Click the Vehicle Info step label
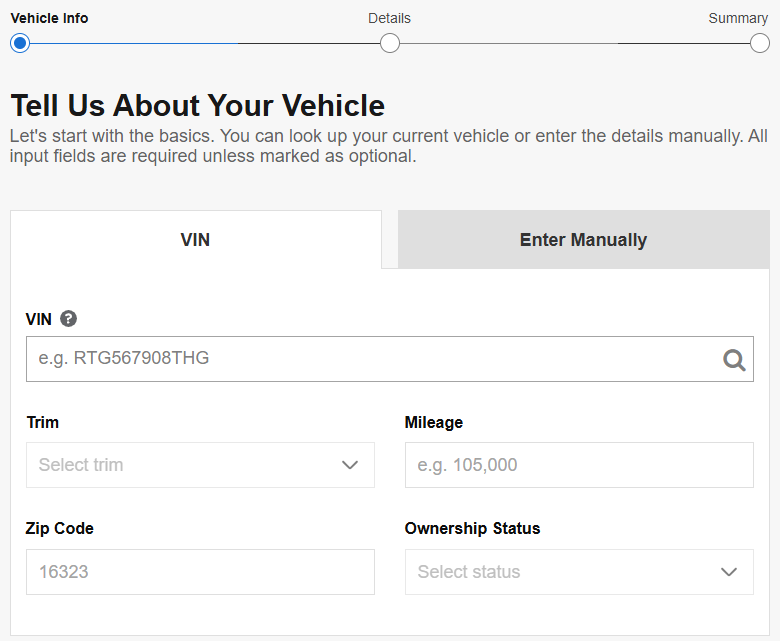 point(49,18)
